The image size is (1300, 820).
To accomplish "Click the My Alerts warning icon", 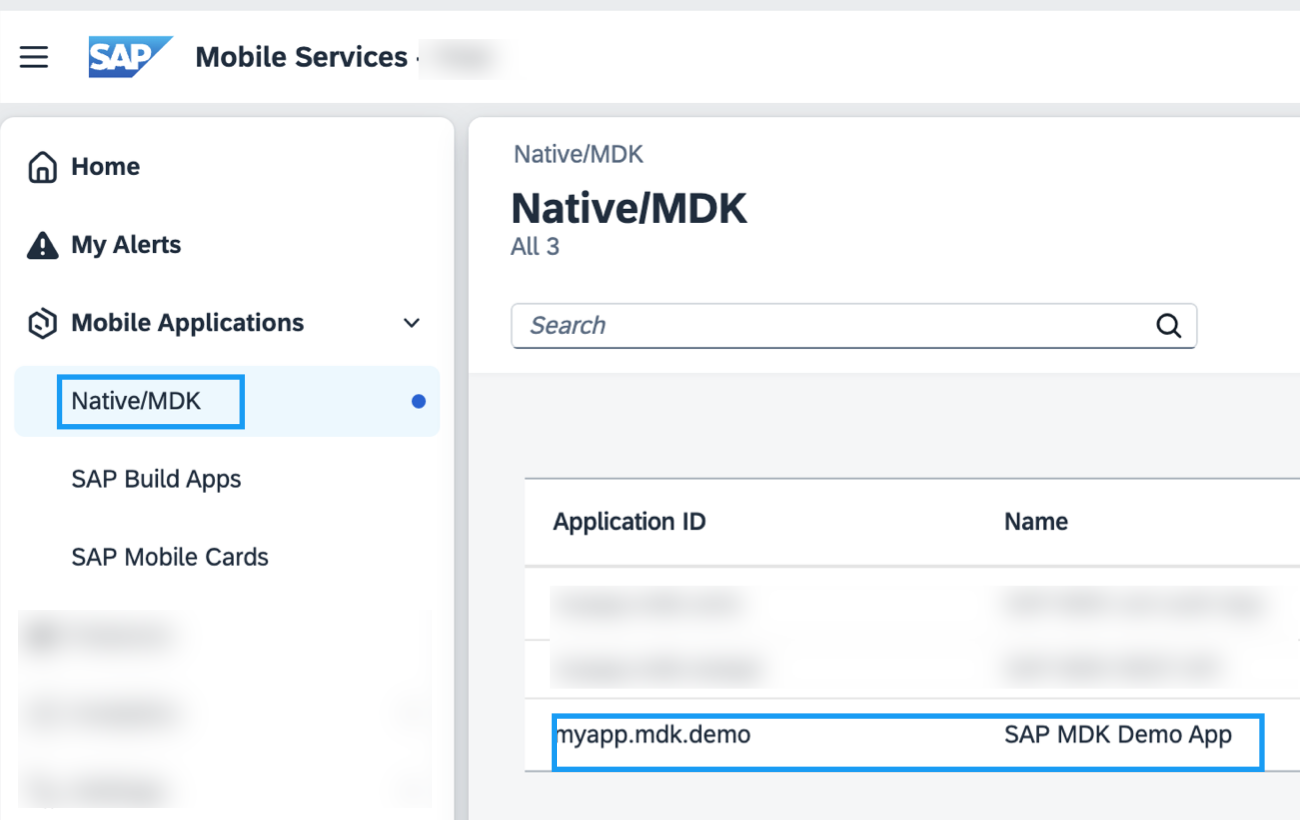I will (x=42, y=245).
